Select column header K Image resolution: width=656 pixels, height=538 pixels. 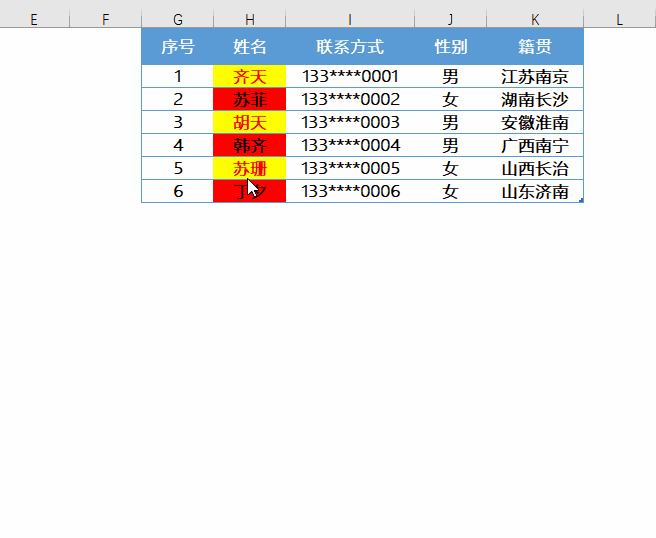[x=535, y=19]
